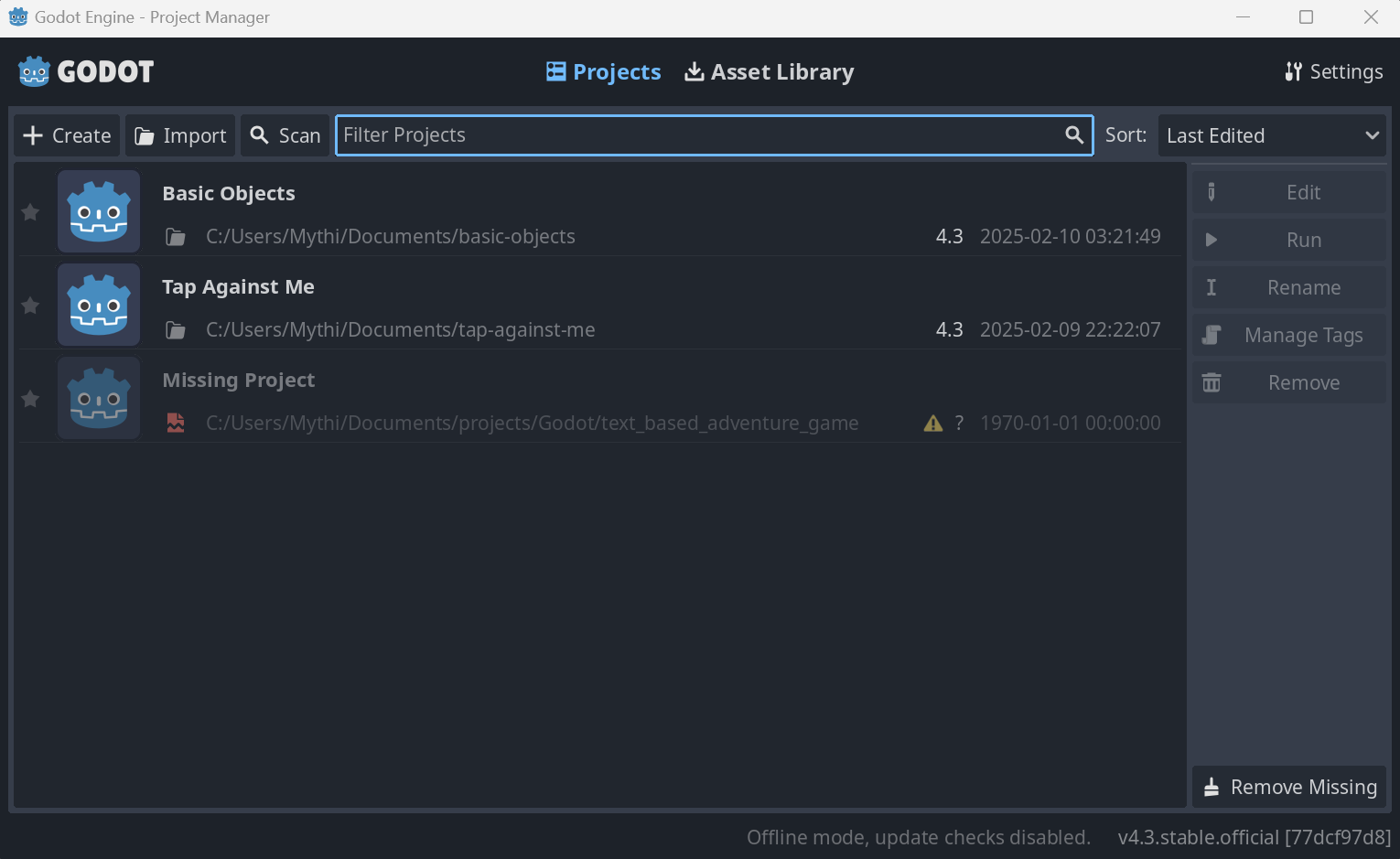Click the Edit project button
This screenshot has width=1400, height=859.
coord(1288,192)
